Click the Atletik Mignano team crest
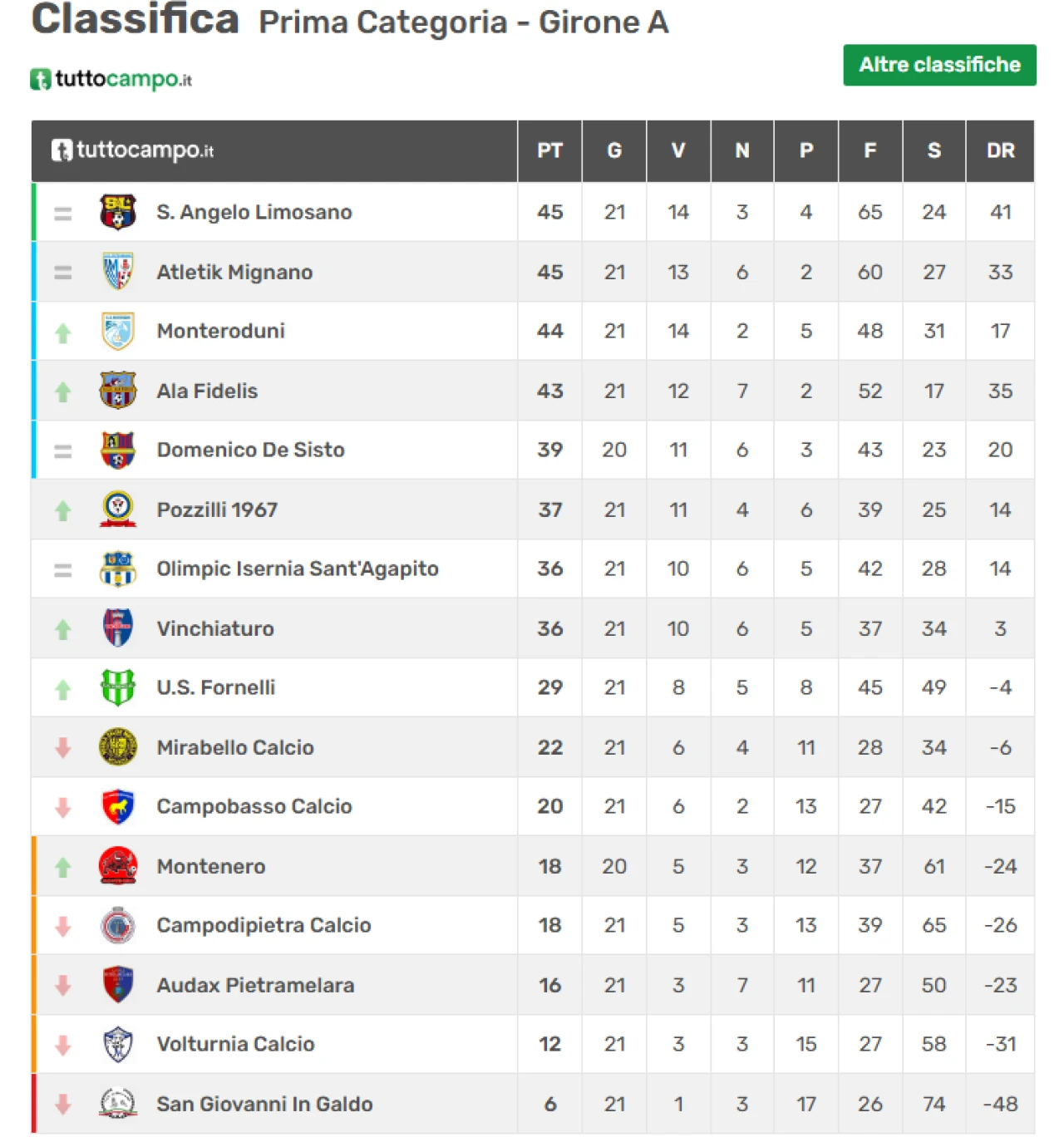 click(118, 272)
